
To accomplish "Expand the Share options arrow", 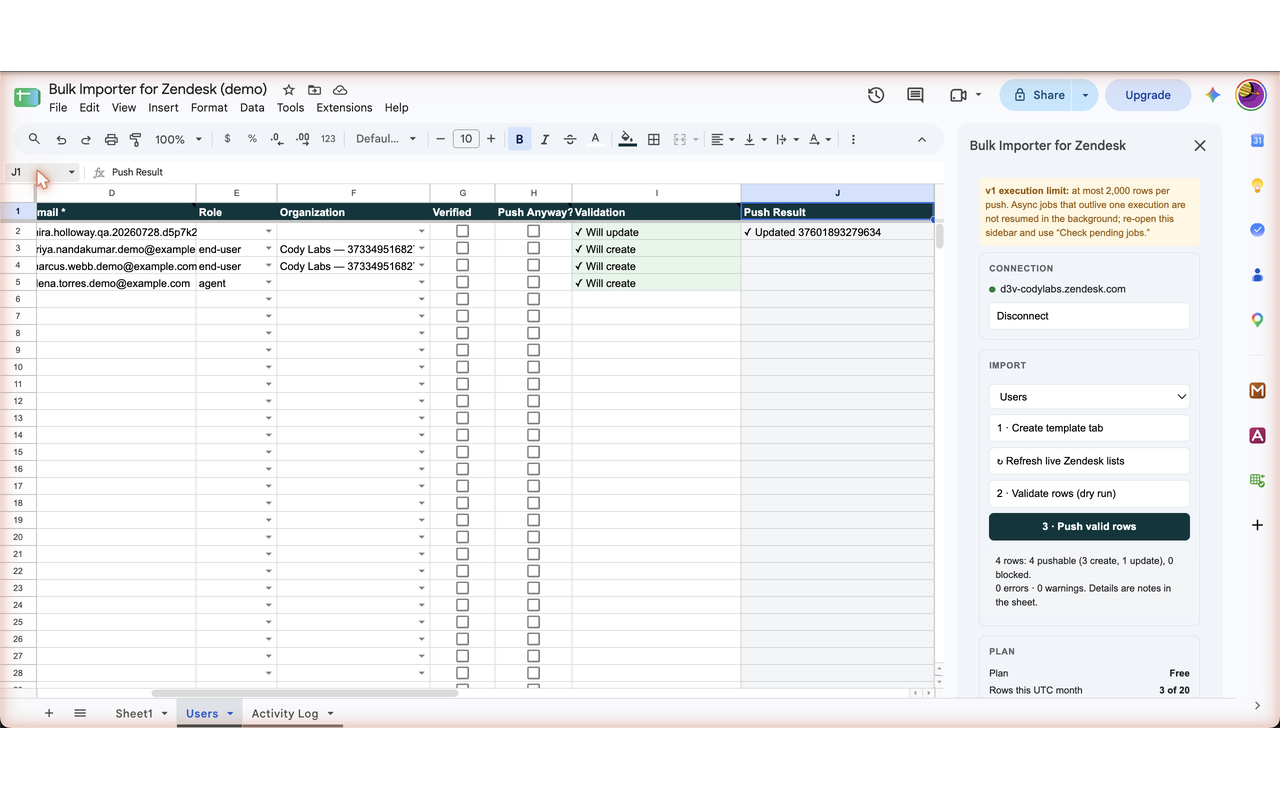I will click(x=1085, y=95).
